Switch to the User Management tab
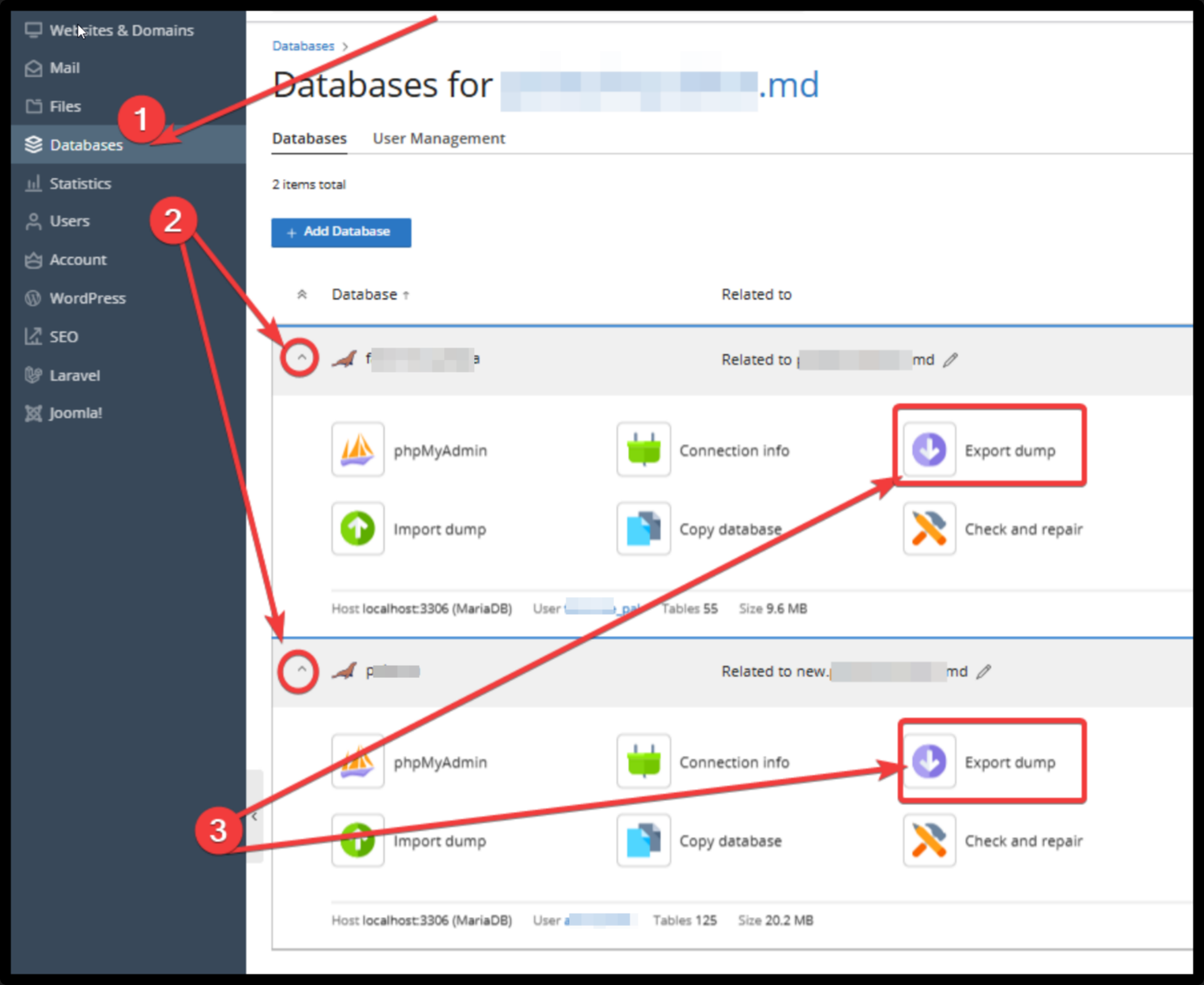The height and width of the screenshot is (985, 1204). pos(438,139)
